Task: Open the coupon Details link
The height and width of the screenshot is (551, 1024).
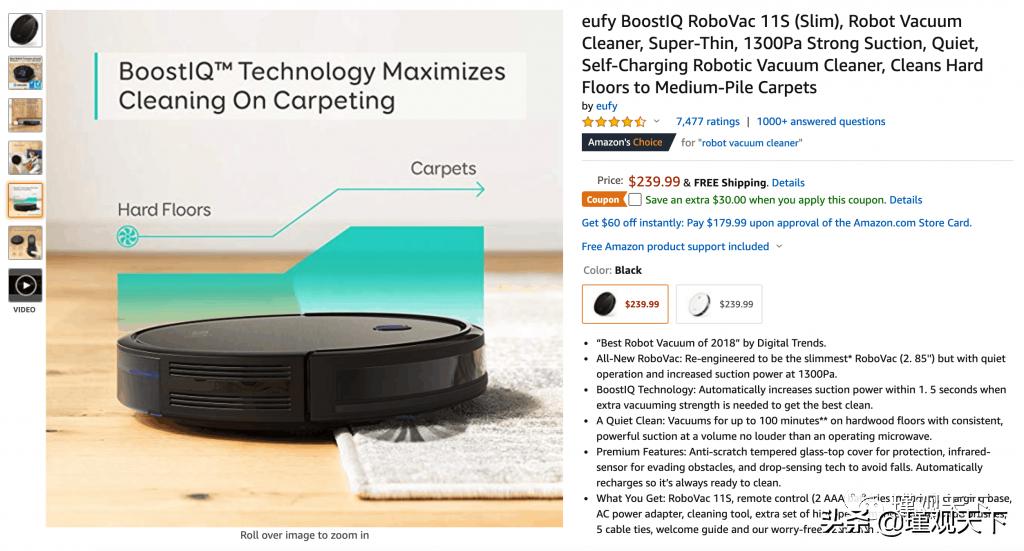Action: [x=905, y=200]
